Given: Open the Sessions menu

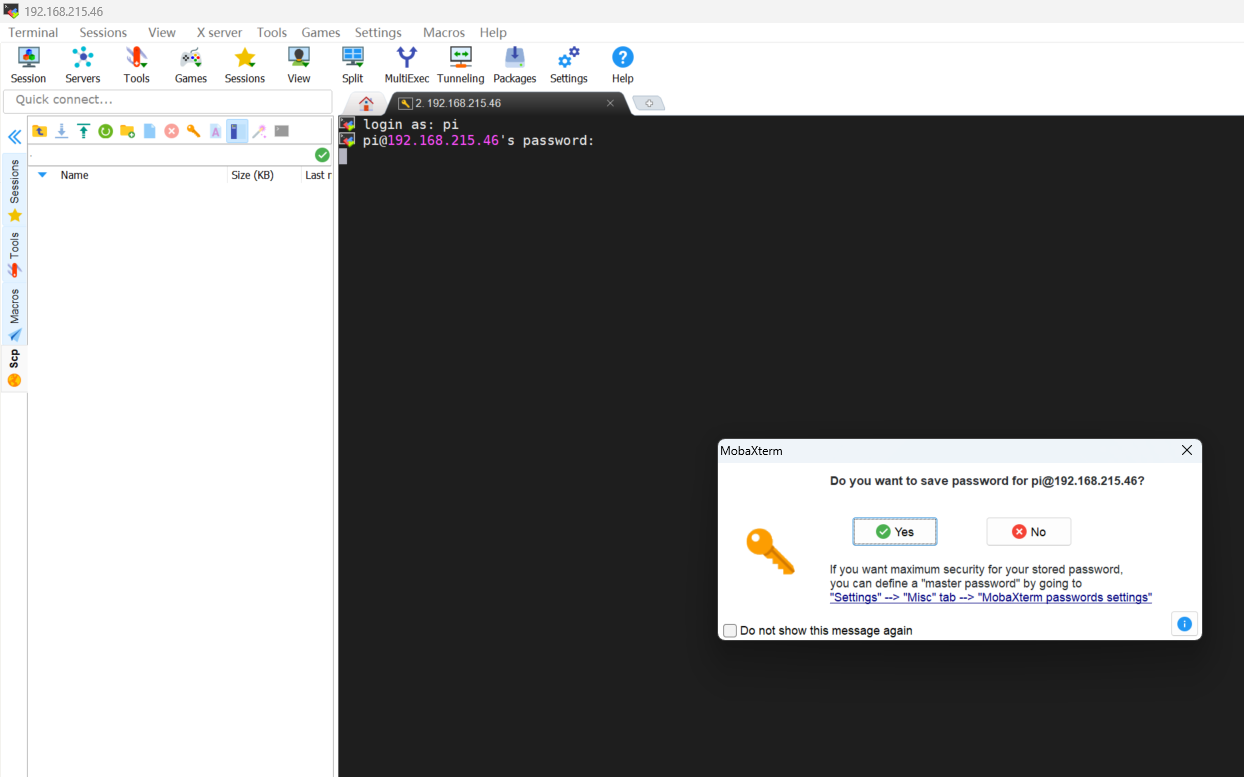Looking at the screenshot, I should point(103,32).
